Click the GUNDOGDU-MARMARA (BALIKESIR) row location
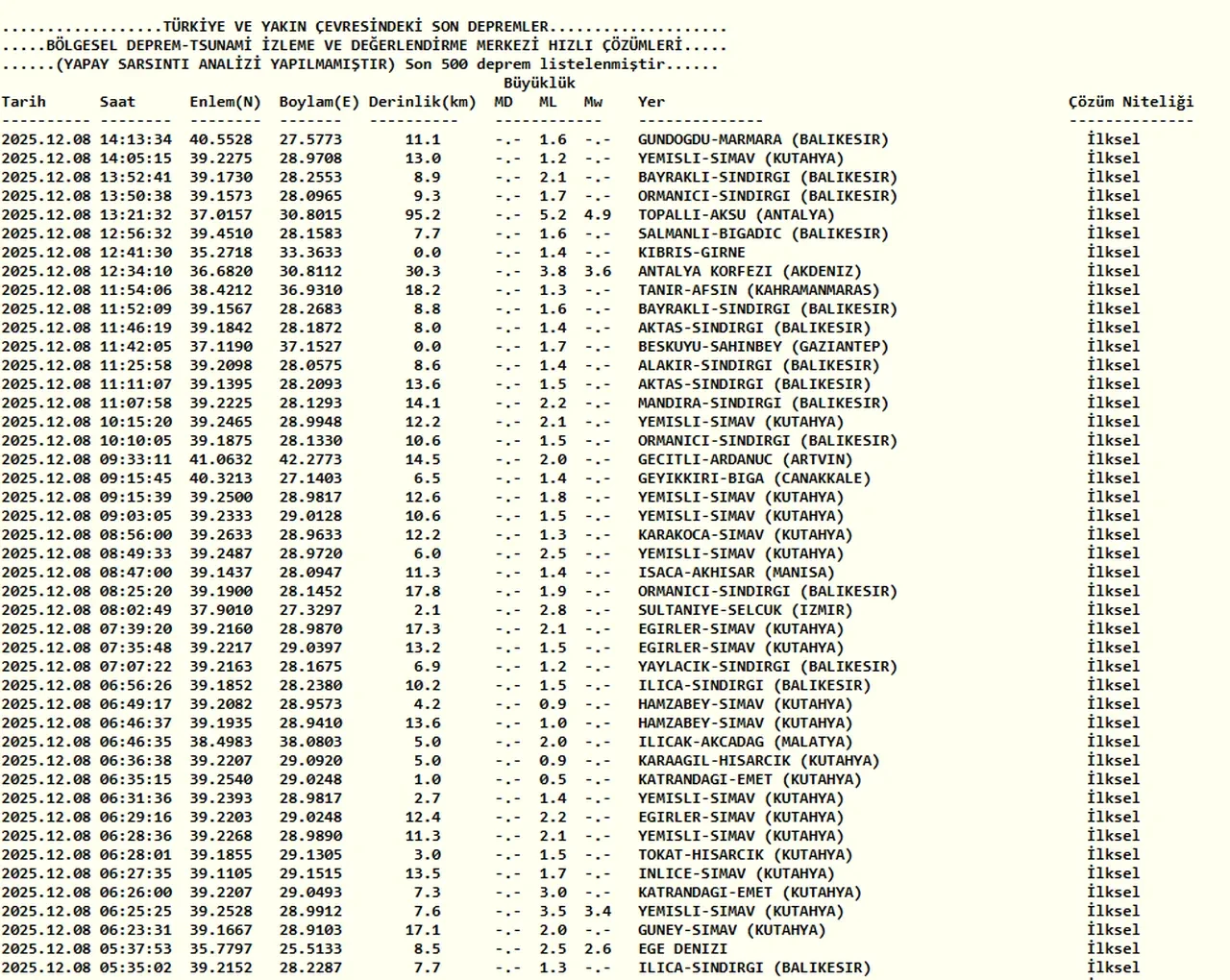Image resolution: width=1230 pixels, height=980 pixels. (x=763, y=139)
